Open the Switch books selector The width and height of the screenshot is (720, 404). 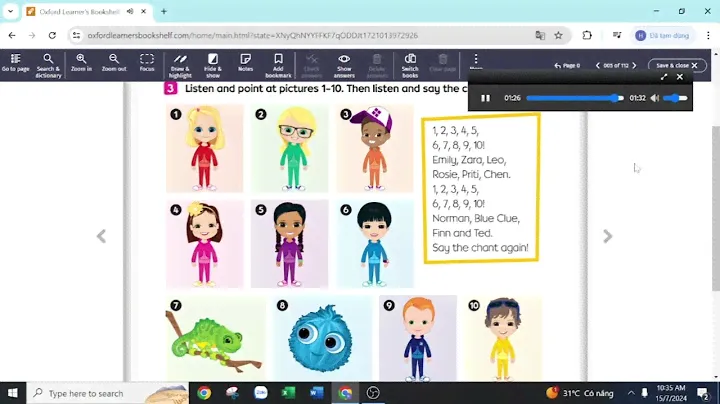tap(410, 63)
